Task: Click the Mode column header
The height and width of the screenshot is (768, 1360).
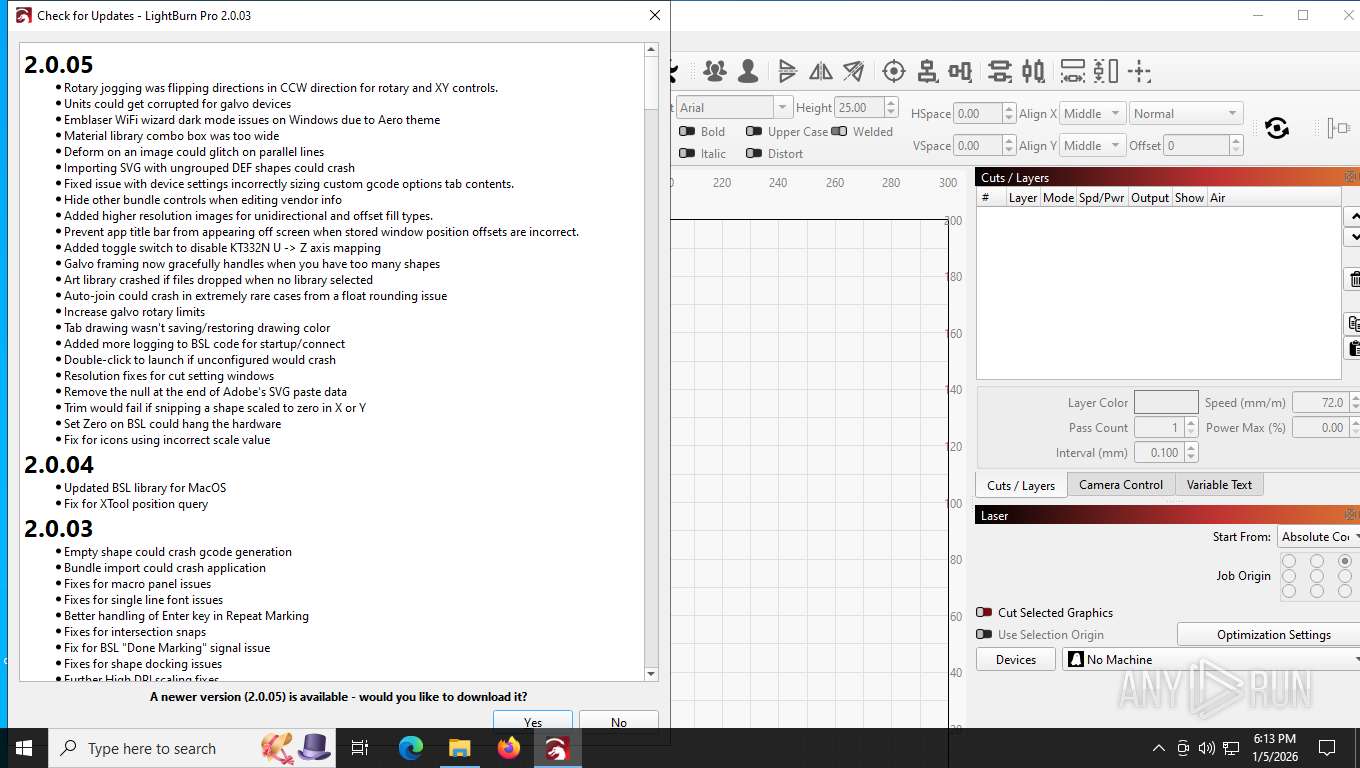Action: (1058, 198)
